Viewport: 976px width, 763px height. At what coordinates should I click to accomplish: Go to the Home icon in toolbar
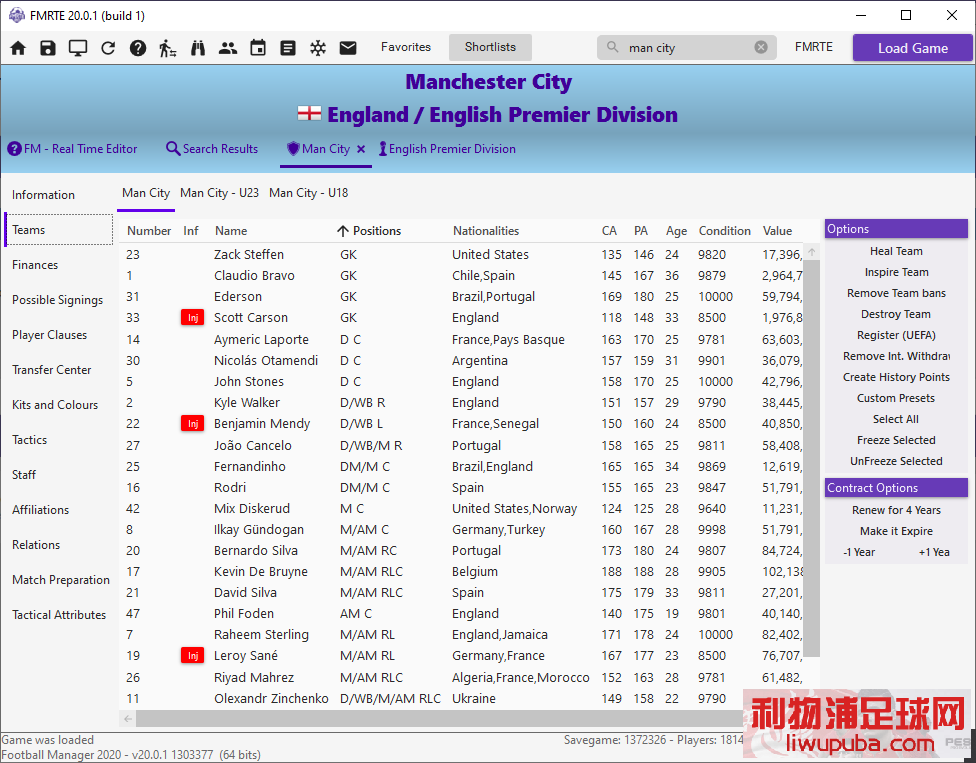pyautogui.click(x=18, y=48)
